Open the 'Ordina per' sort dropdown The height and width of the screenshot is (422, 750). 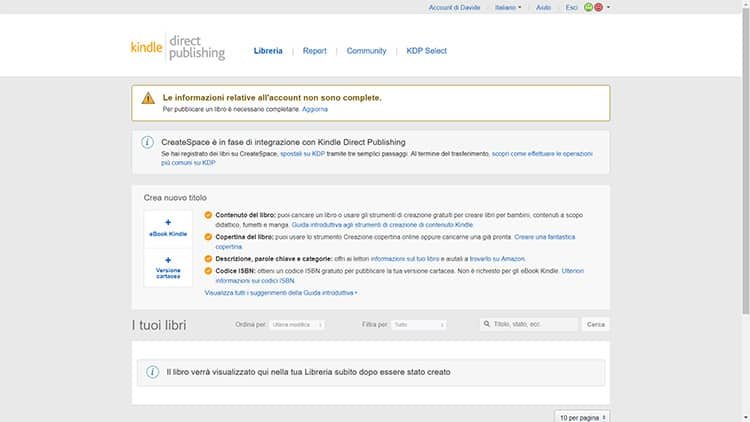297,324
